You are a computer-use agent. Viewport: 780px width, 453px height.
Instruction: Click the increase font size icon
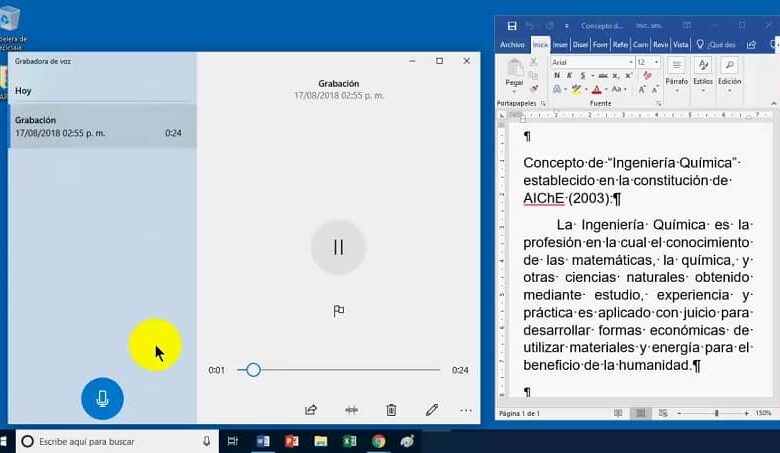point(642,90)
